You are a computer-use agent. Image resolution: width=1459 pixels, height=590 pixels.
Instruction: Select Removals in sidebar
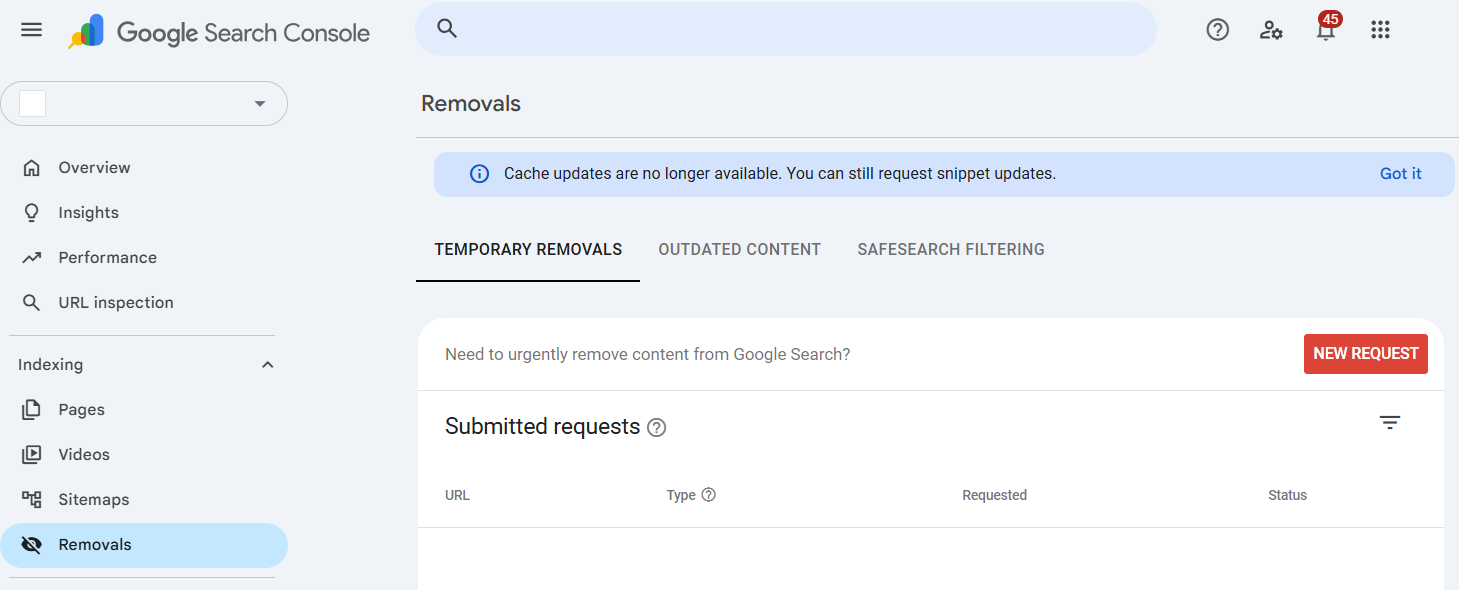click(x=144, y=545)
